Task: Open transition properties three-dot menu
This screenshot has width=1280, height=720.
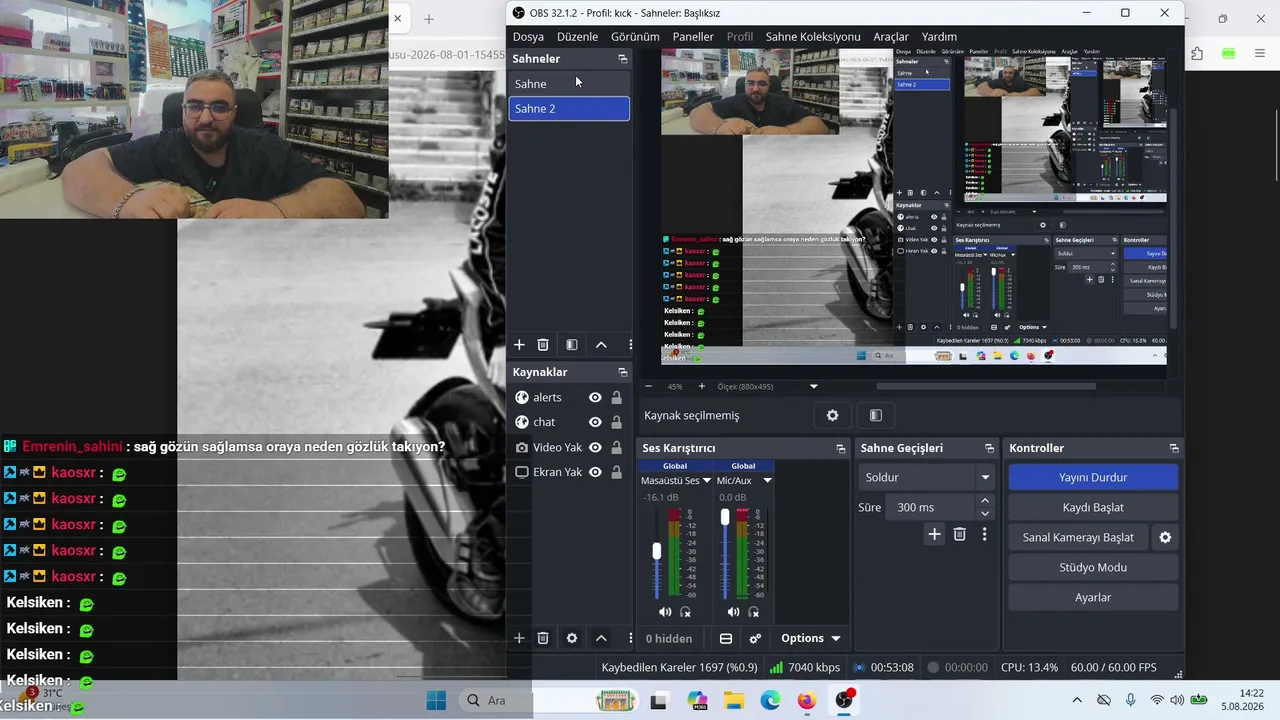Action: click(x=984, y=535)
